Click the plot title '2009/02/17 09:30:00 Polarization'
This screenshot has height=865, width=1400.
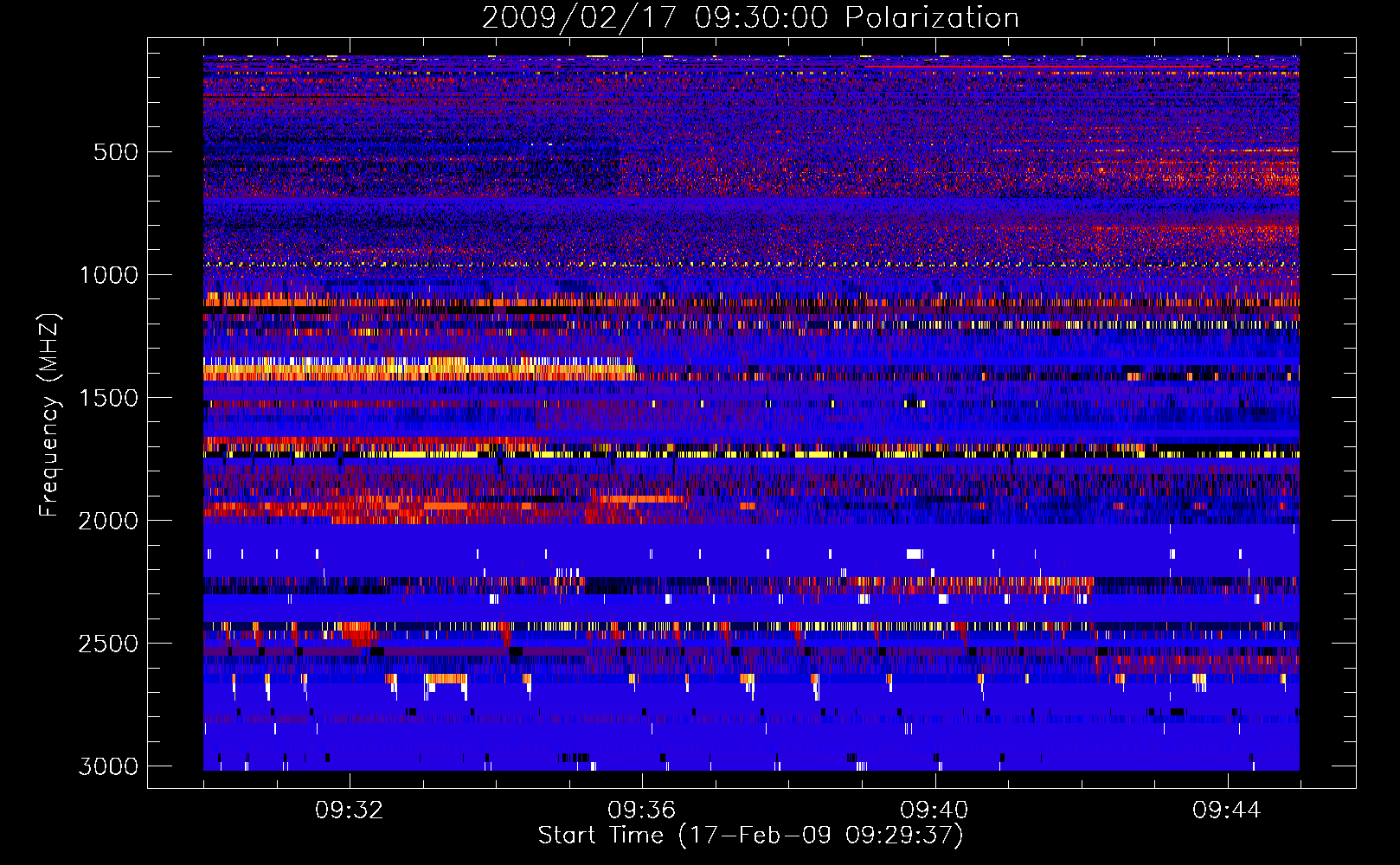[750, 18]
